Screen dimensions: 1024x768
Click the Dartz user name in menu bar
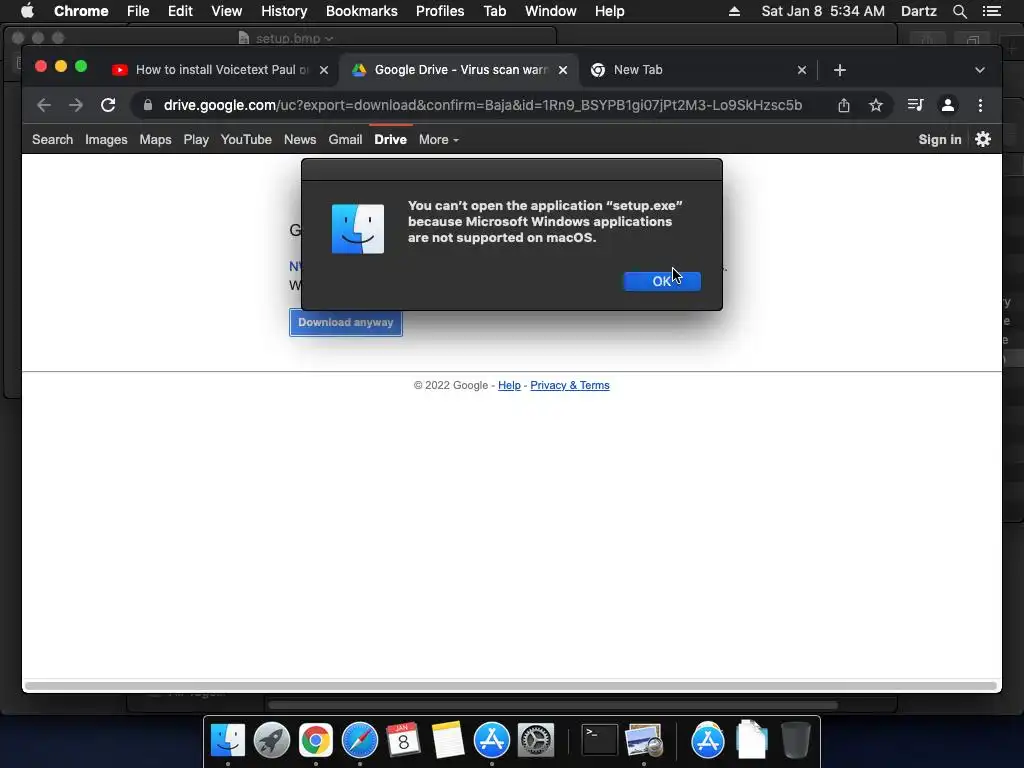tap(919, 11)
